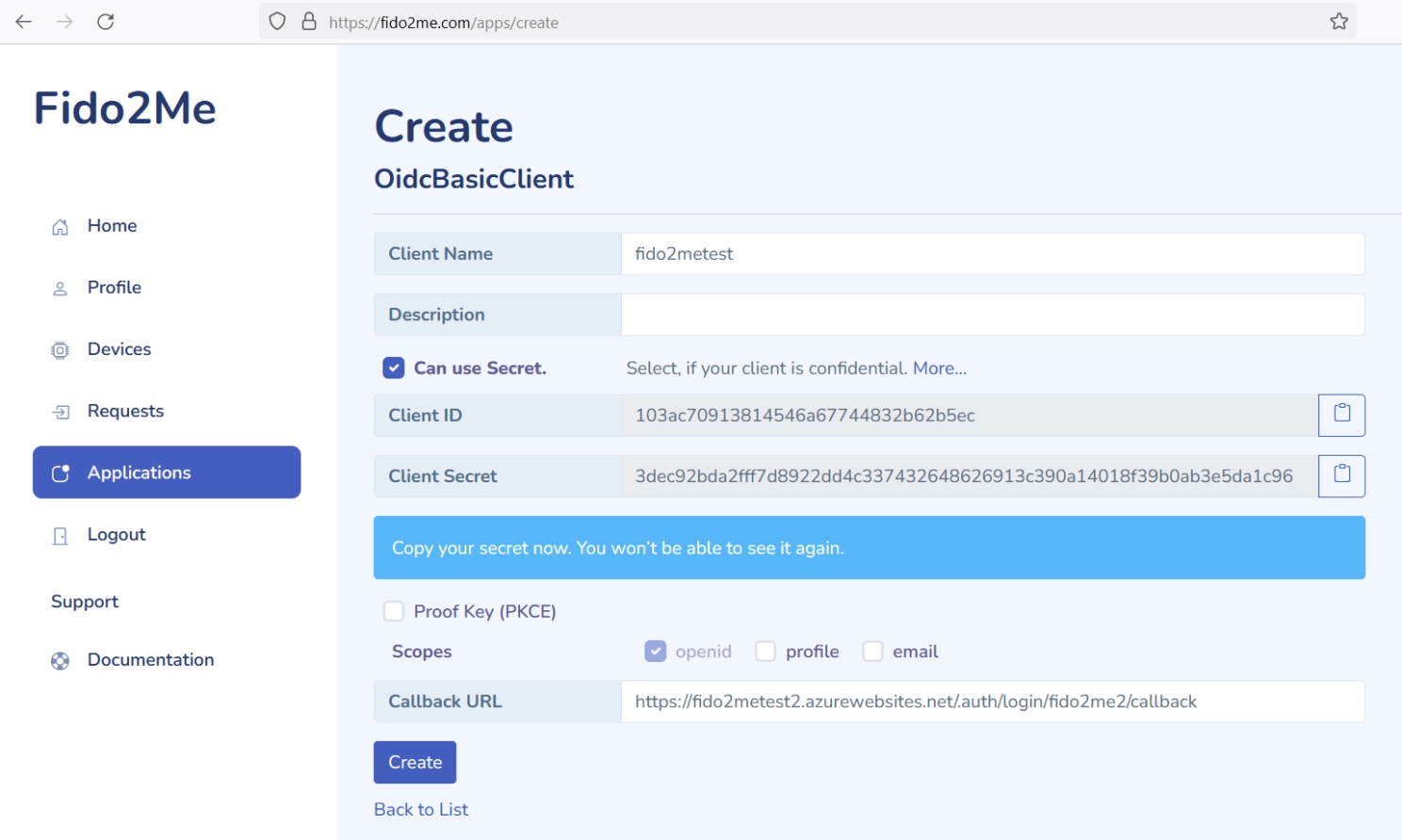The width and height of the screenshot is (1402, 840).
Task: Copy the Client ID to clipboard
Action: [1341, 415]
